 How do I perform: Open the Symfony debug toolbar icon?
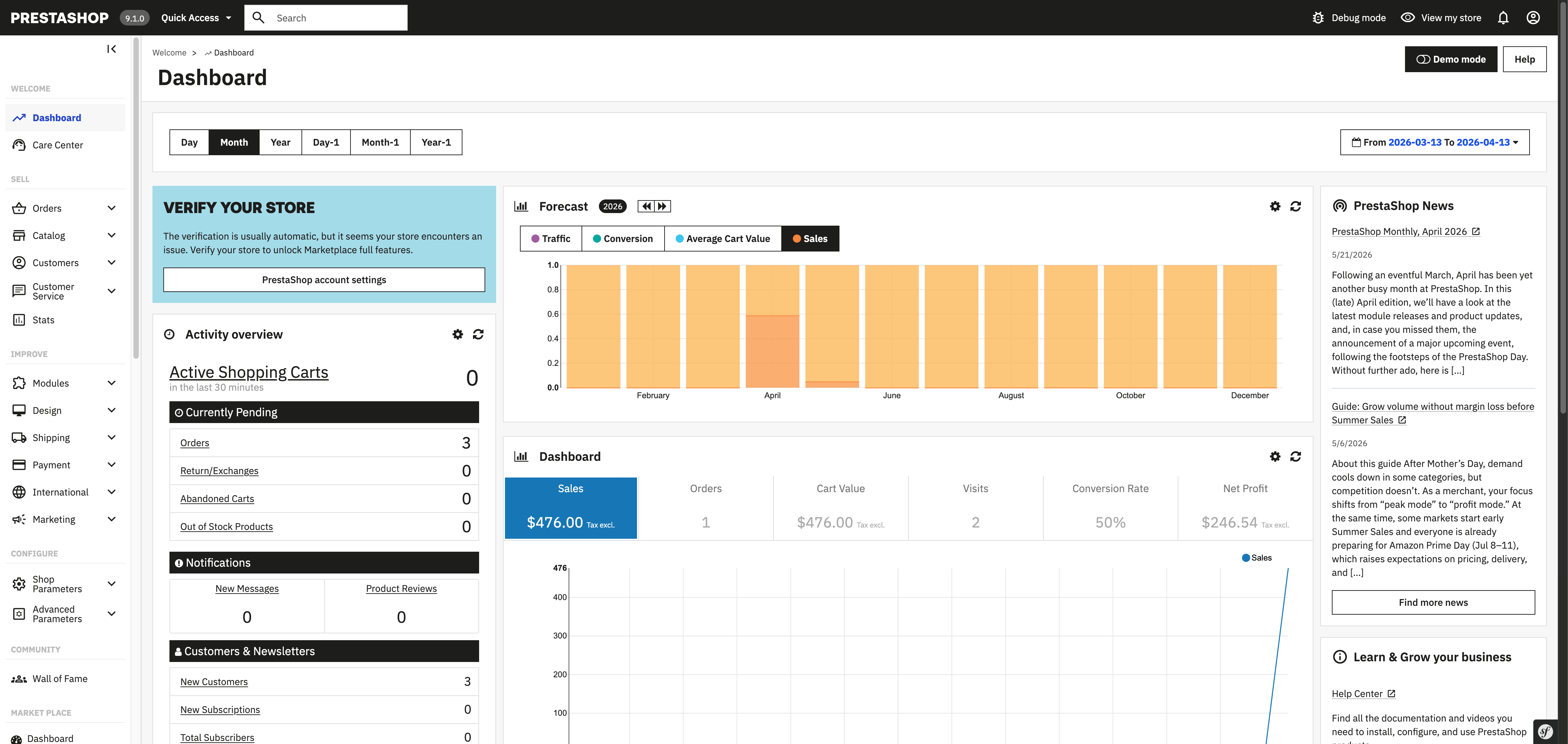click(x=1545, y=732)
